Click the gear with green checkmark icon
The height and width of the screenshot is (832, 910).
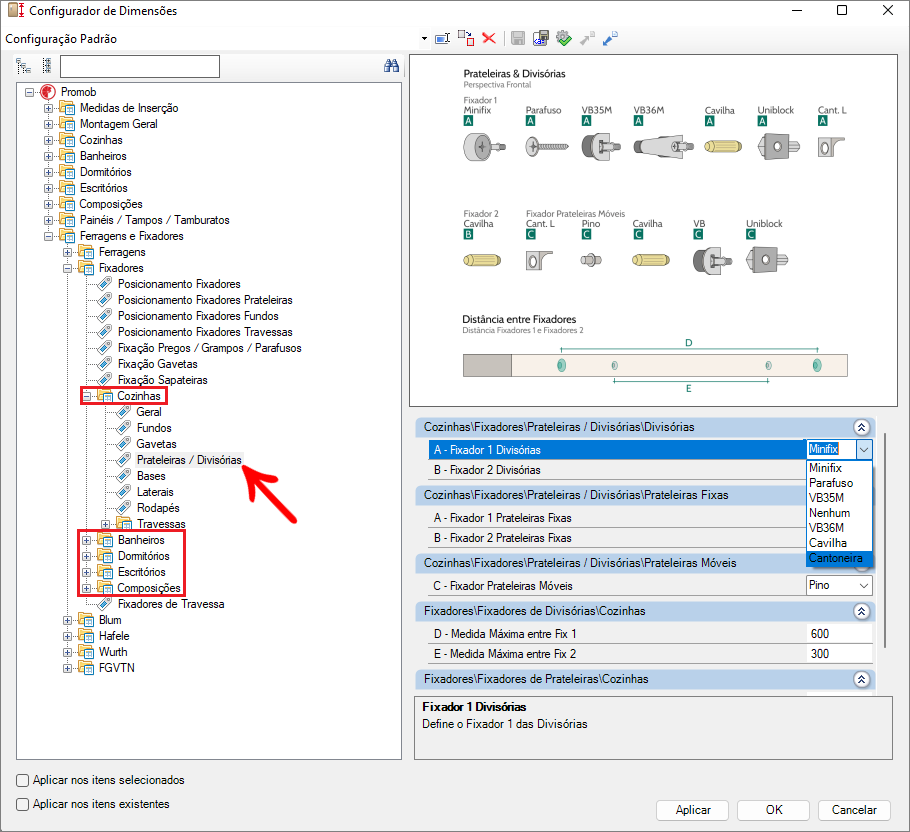tap(563, 38)
